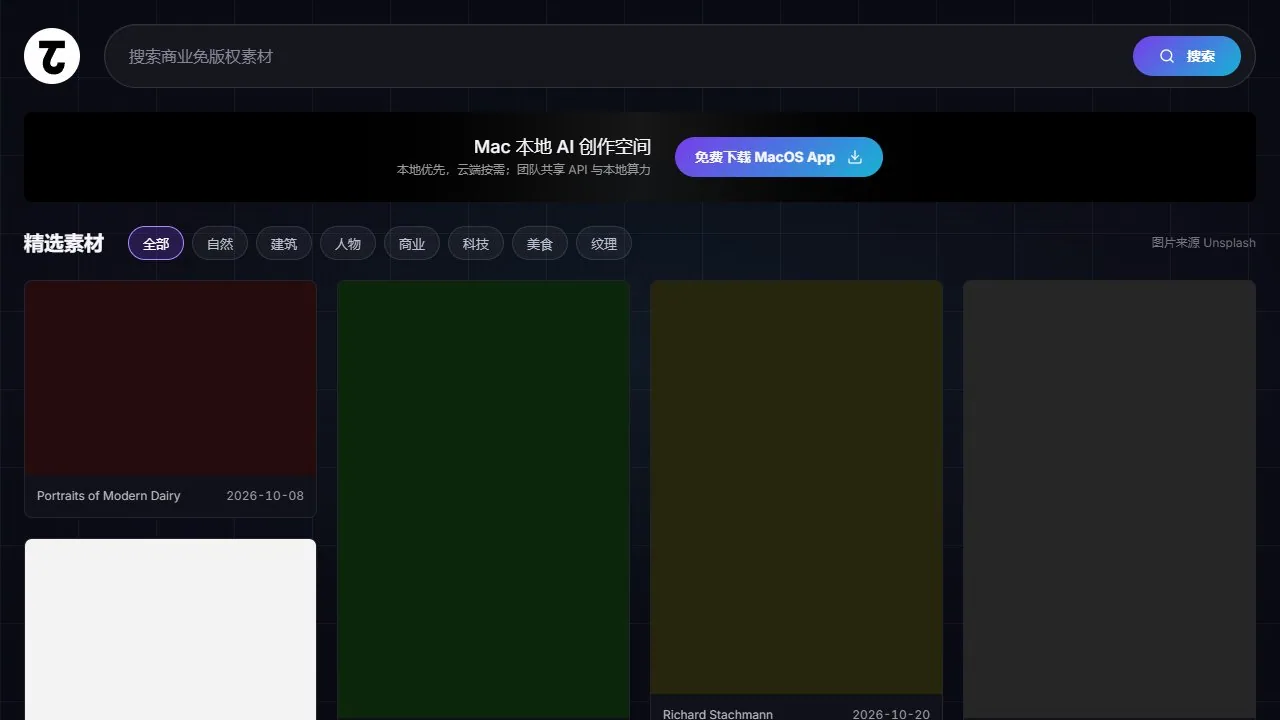The image size is (1280, 720).
Task: Select the 全部 category filter
Action: point(156,244)
